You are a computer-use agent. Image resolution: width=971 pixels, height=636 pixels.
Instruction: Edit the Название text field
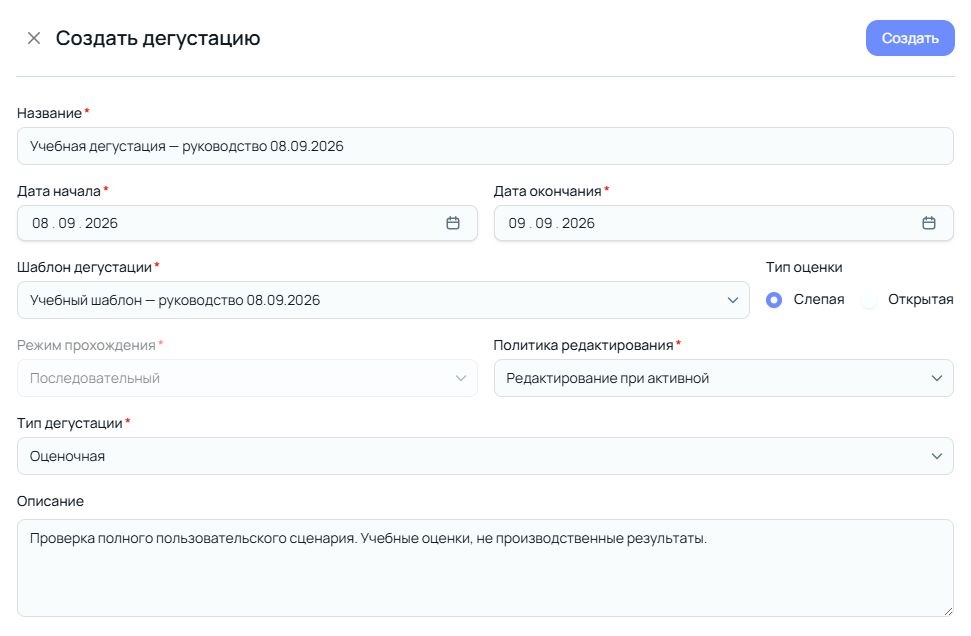coord(485,146)
